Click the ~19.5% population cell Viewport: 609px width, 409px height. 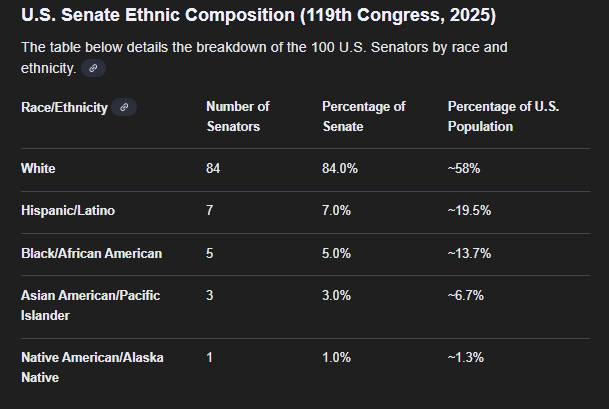click(469, 211)
